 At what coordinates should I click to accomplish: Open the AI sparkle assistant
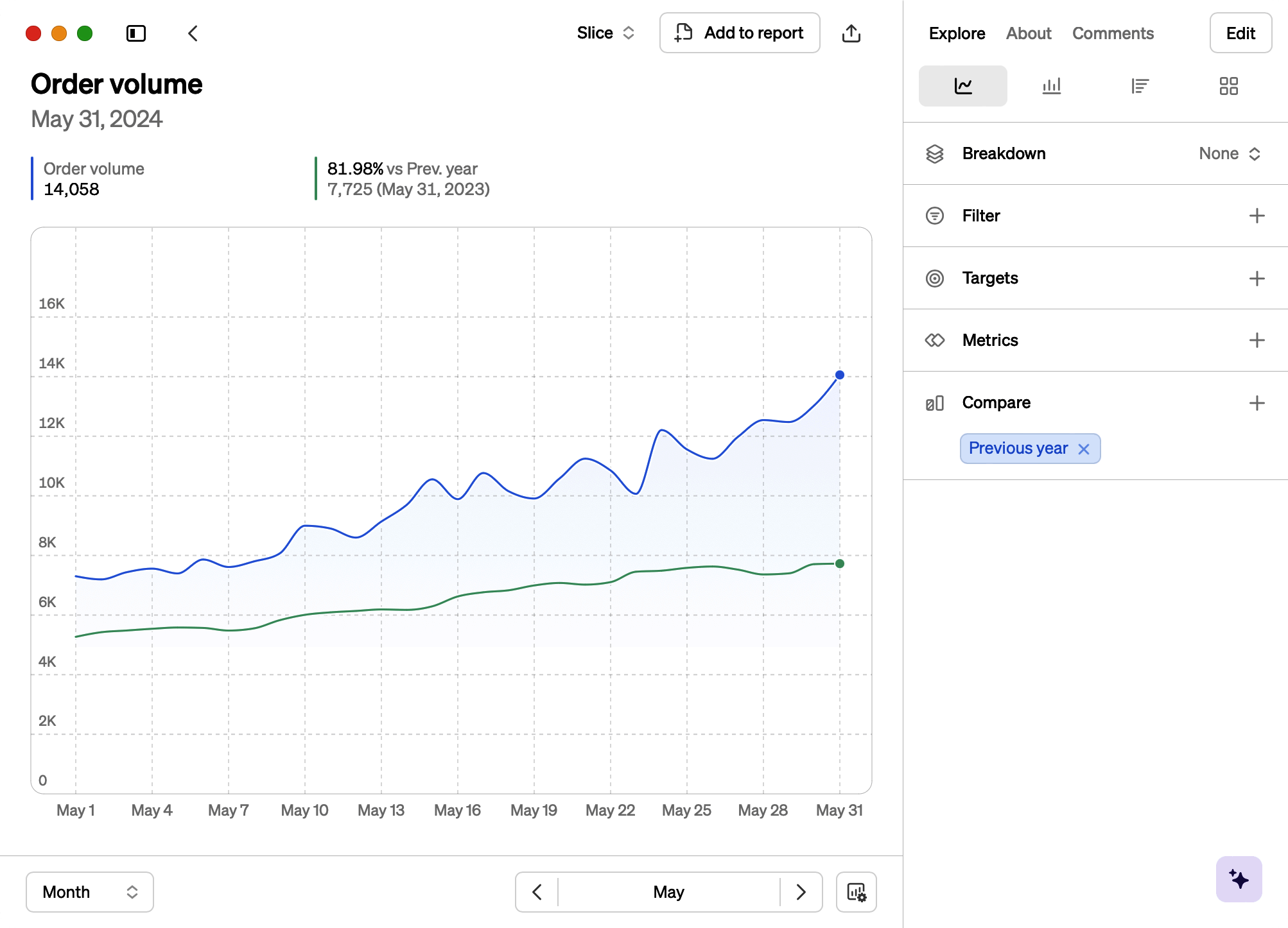click(1239, 879)
